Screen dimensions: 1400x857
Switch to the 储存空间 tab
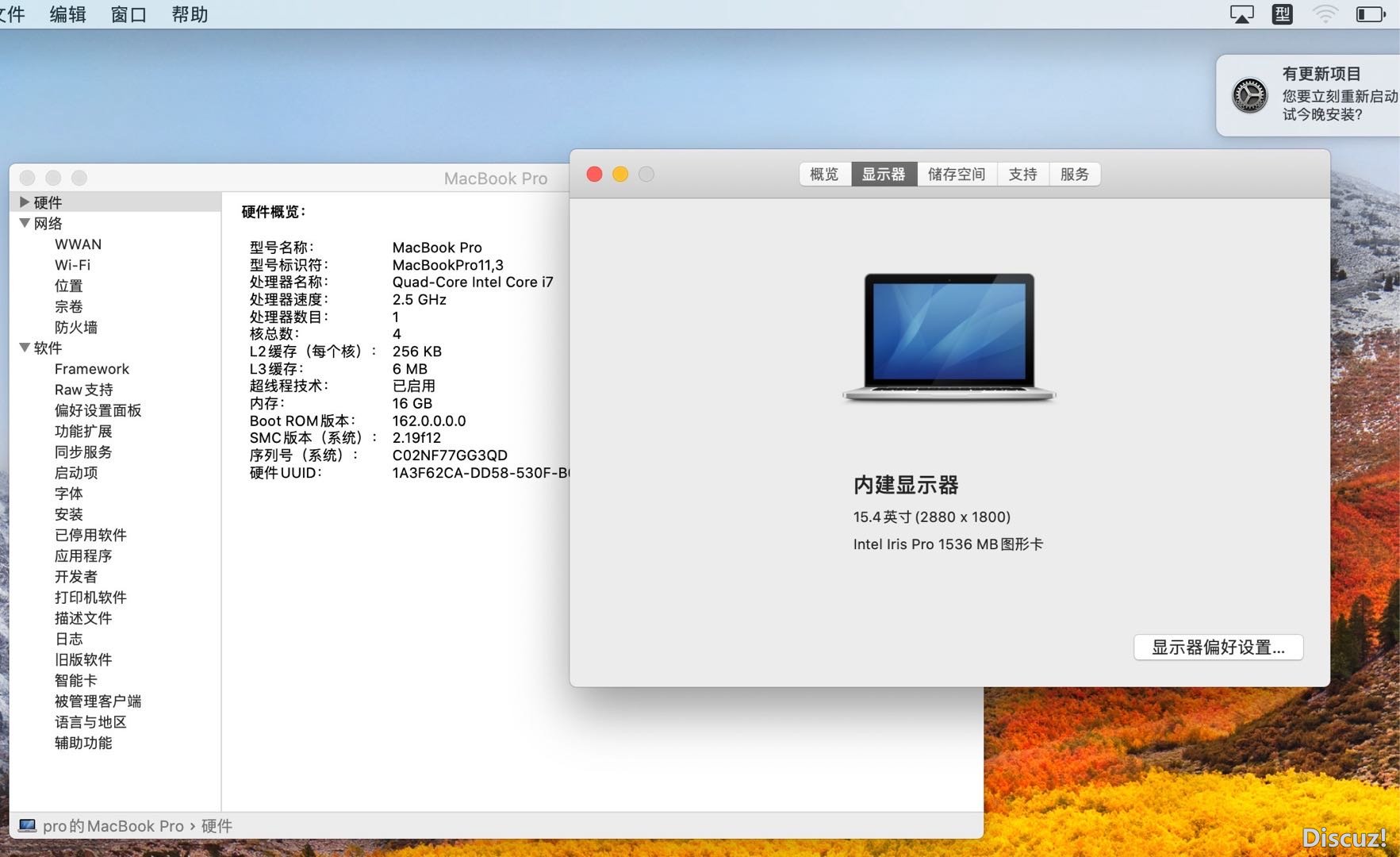tap(957, 174)
